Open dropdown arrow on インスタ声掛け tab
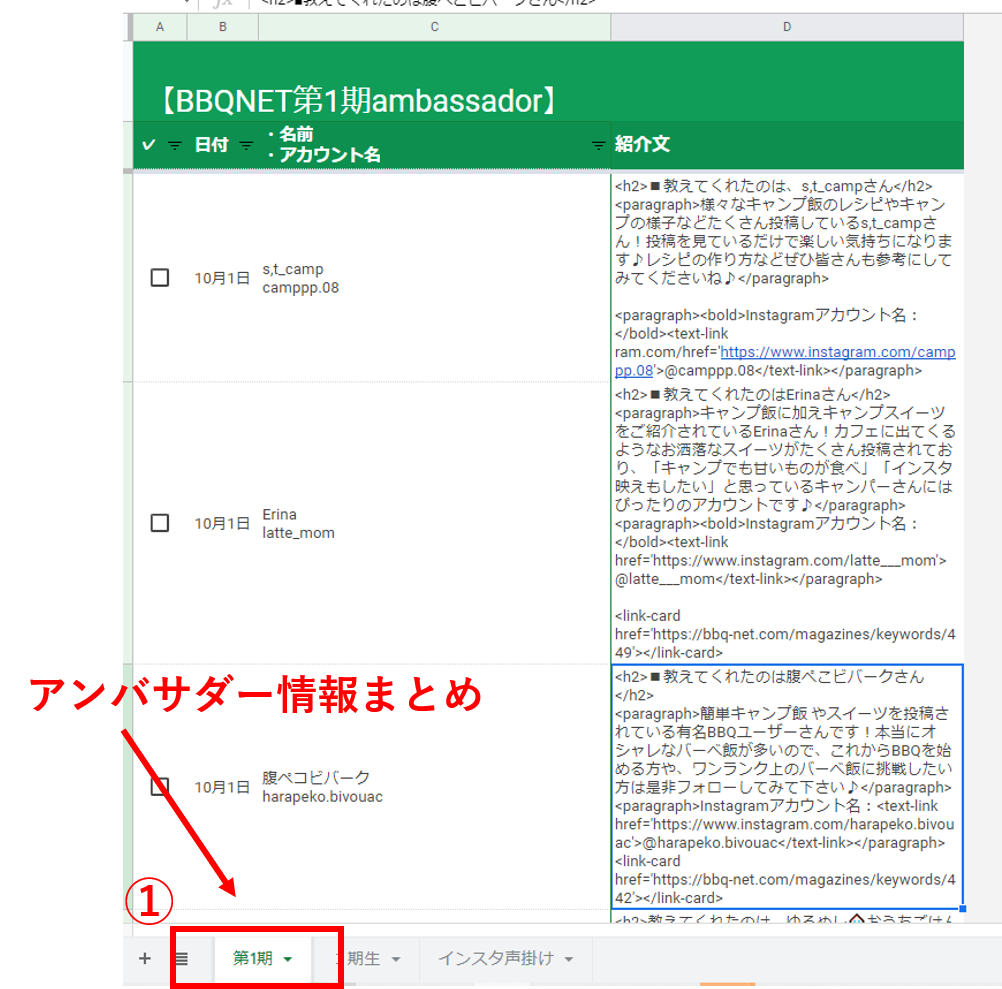This screenshot has width=1002, height=989. [569, 959]
